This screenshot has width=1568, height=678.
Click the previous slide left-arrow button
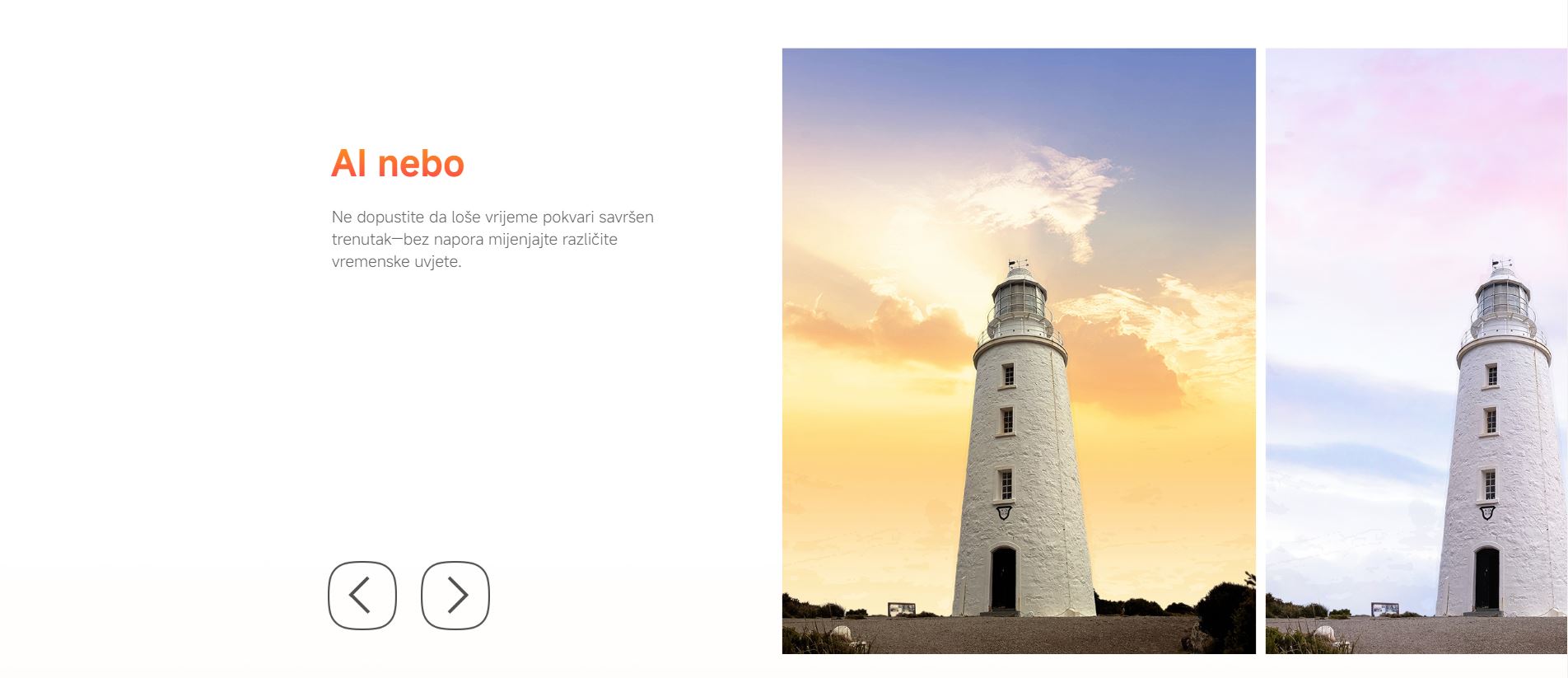[362, 596]
